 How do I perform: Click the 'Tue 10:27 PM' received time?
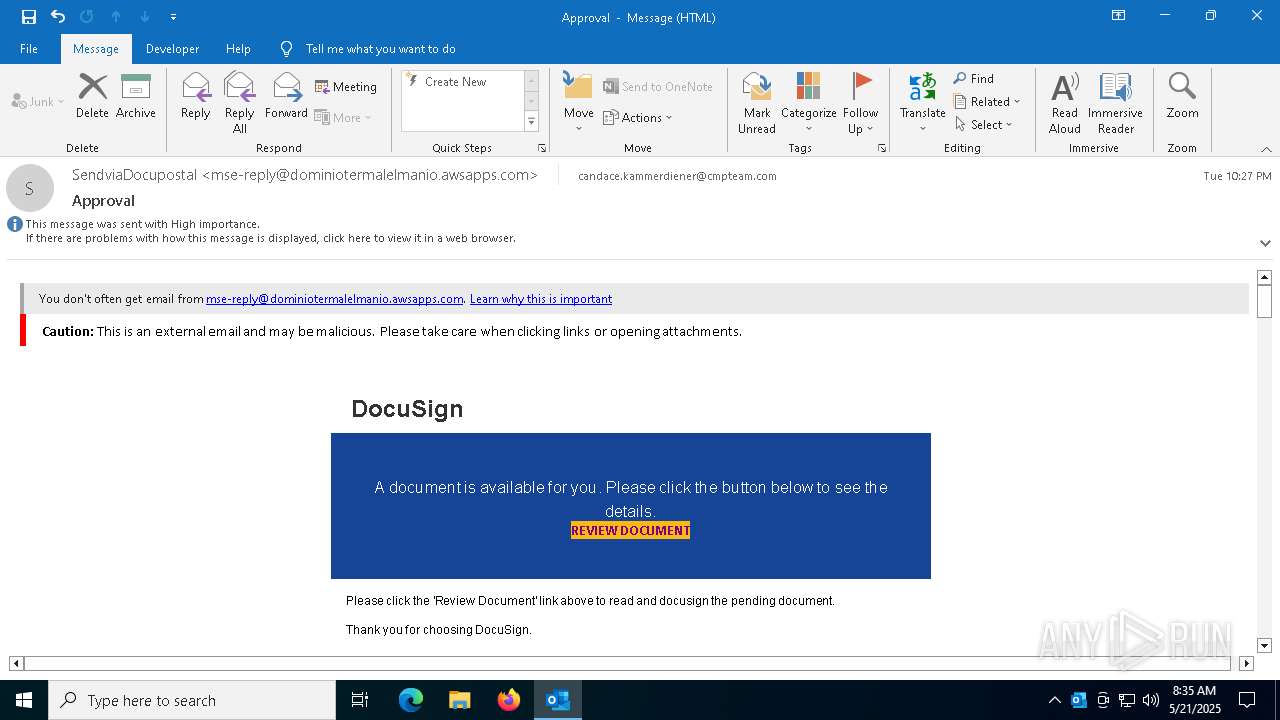pyautogui.click(x=1237, y=176)
